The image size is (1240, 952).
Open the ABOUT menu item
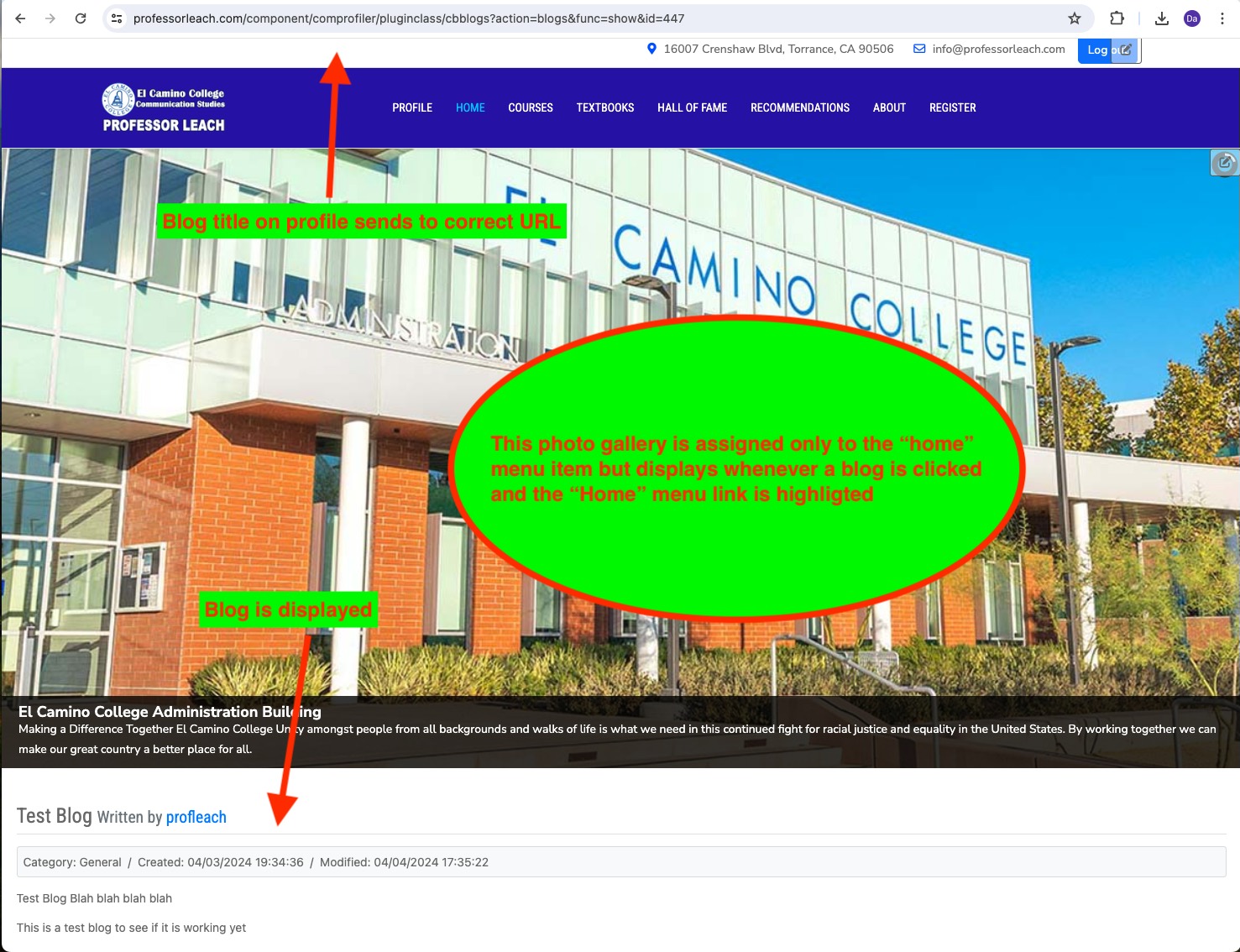889,107
